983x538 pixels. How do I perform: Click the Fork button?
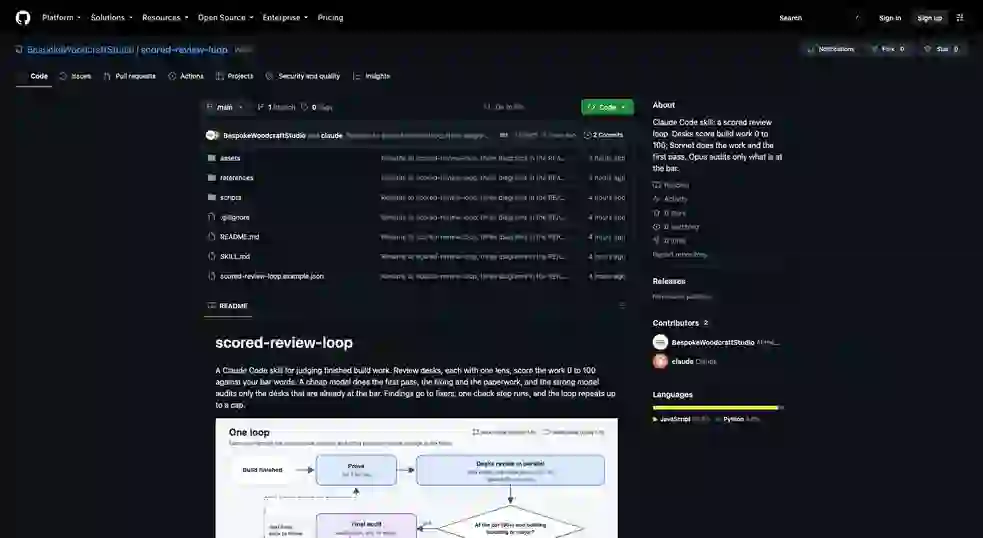[888, 49]
